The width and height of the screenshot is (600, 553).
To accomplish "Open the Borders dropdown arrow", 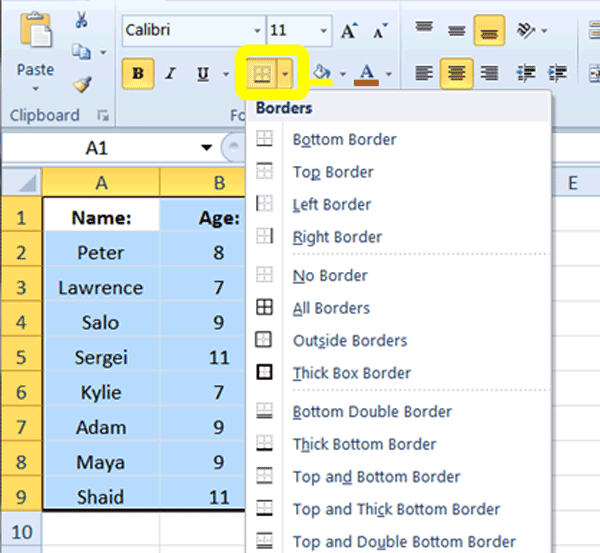I will point(285,73).
